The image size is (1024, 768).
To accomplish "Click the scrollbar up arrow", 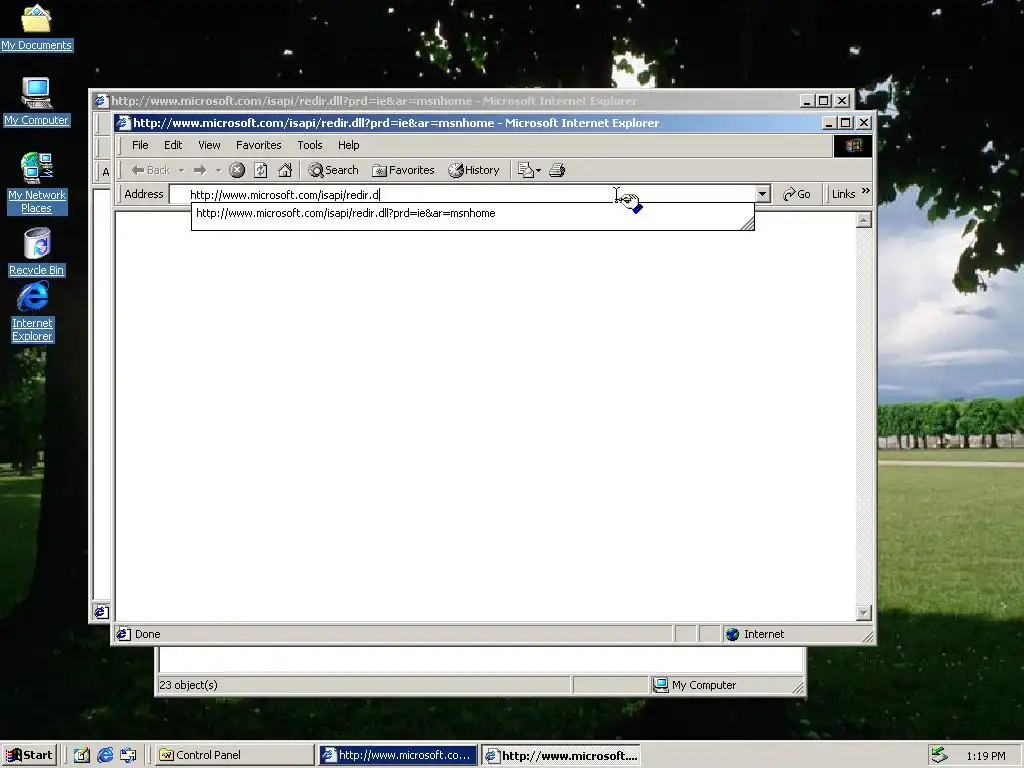I will 863,220.
